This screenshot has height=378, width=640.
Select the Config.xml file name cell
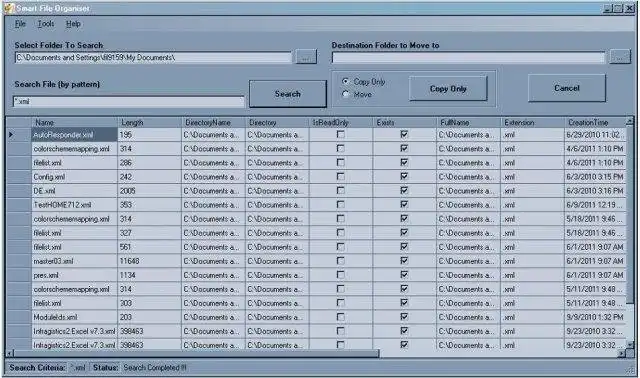point(74,177)
